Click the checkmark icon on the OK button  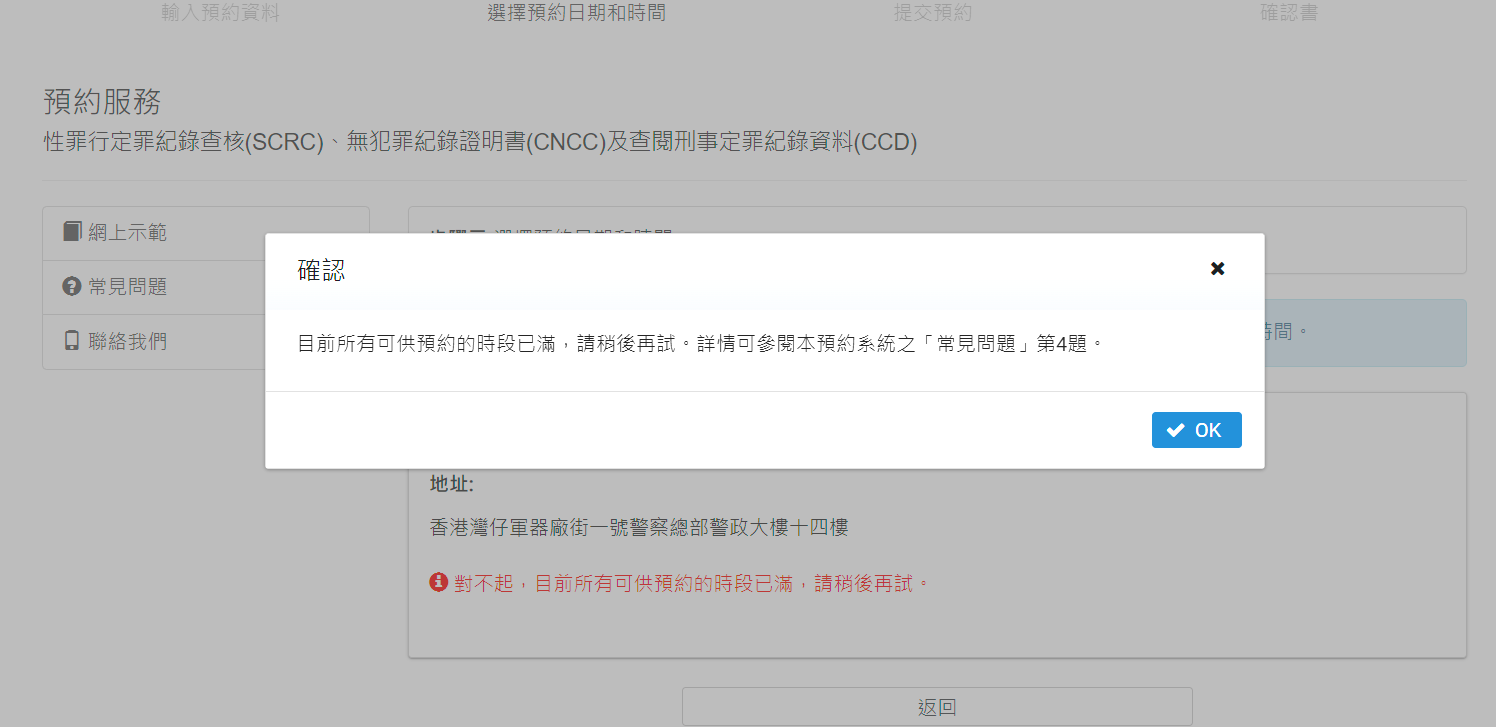pos(1176,430)
